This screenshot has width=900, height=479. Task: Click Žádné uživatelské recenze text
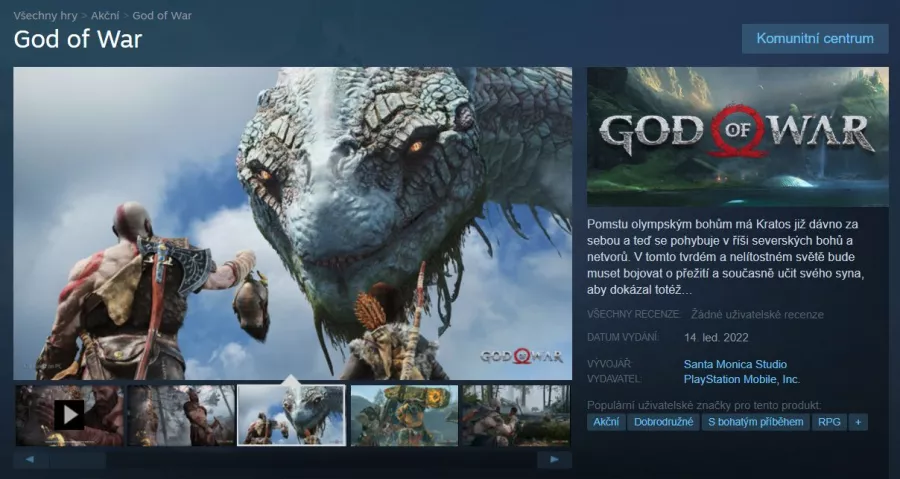point(757,314)
